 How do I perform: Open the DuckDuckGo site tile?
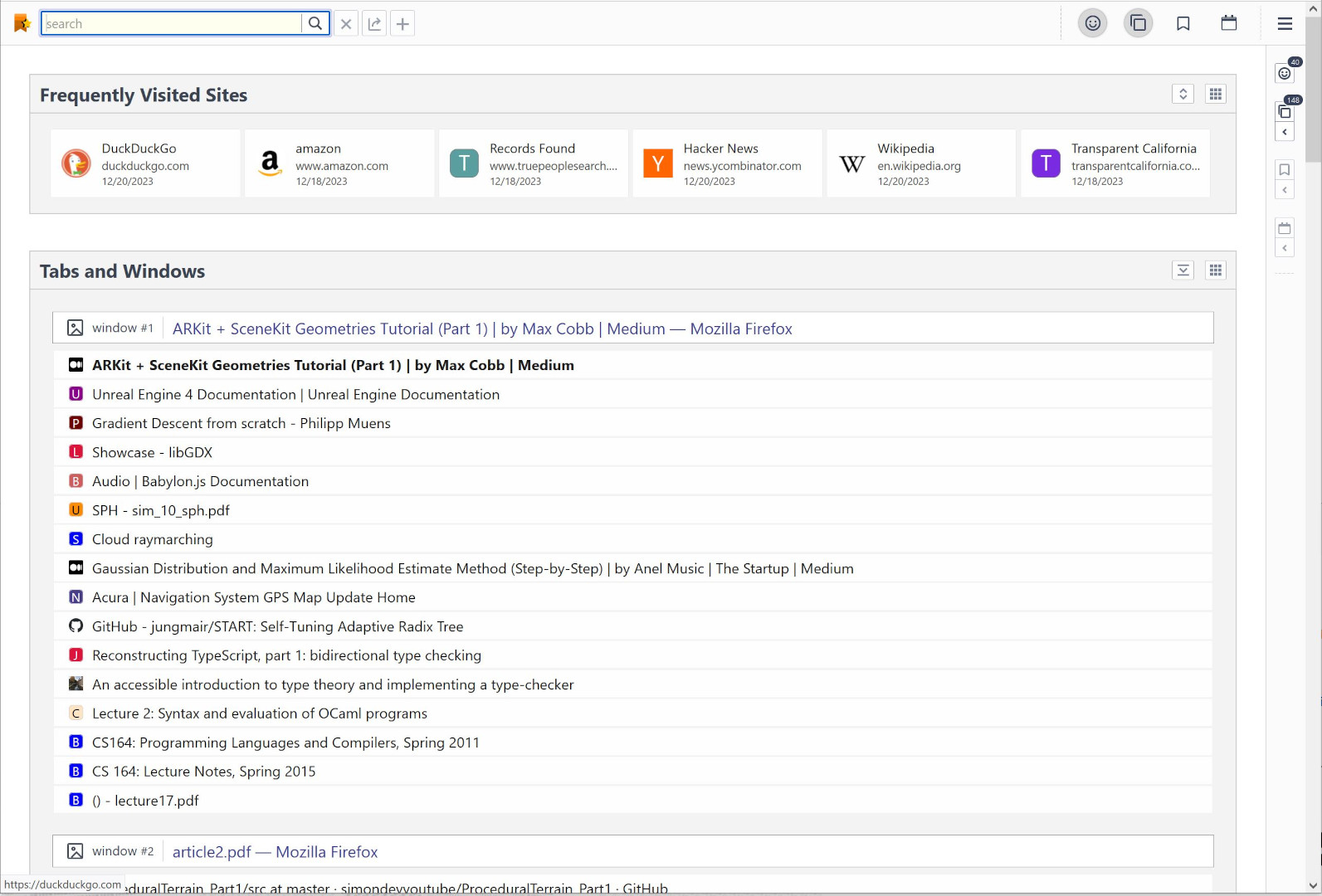(145, 163)
